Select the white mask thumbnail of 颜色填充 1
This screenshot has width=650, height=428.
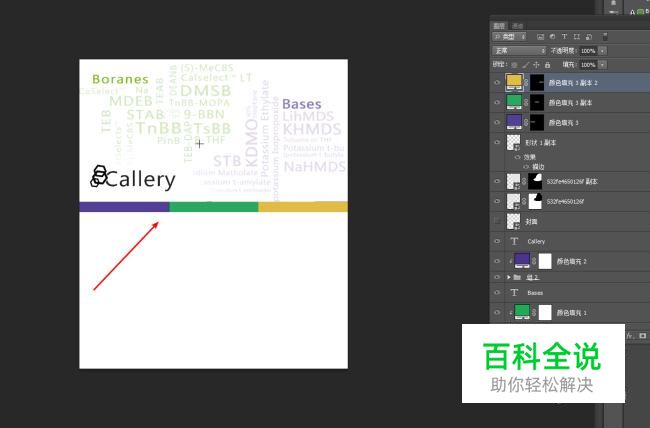(x=545, y=312)
